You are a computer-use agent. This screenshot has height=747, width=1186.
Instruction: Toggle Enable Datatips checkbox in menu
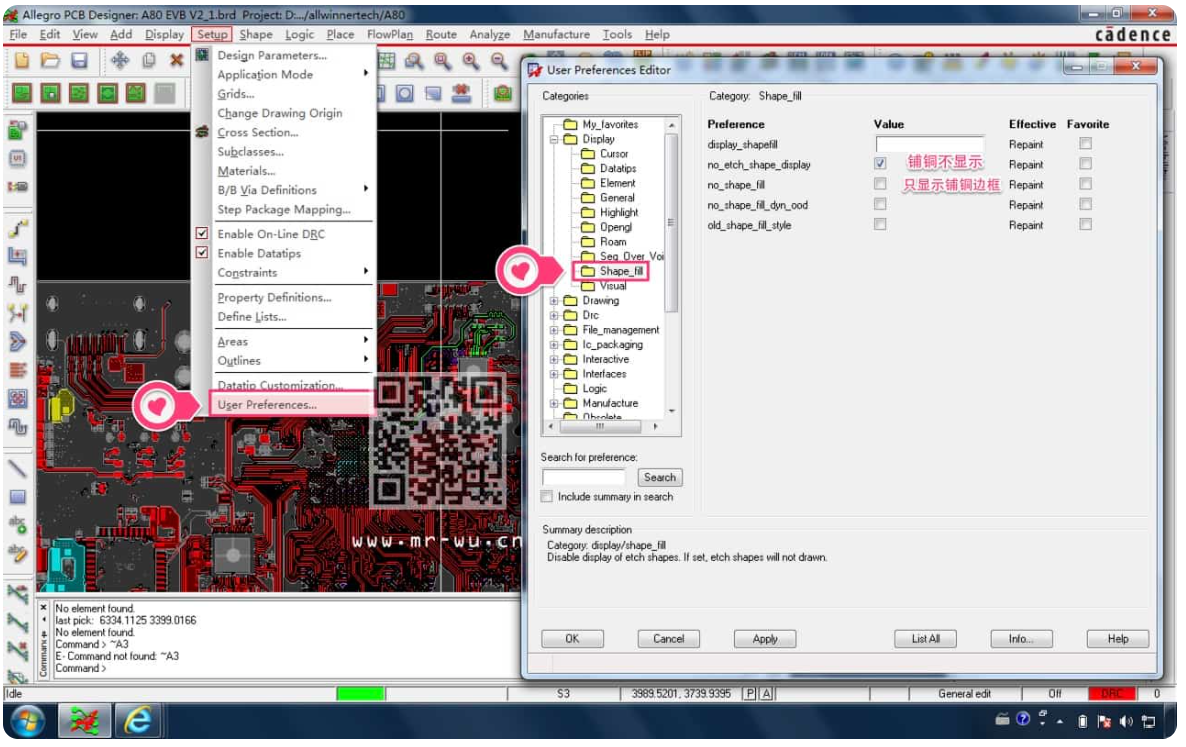202,253
